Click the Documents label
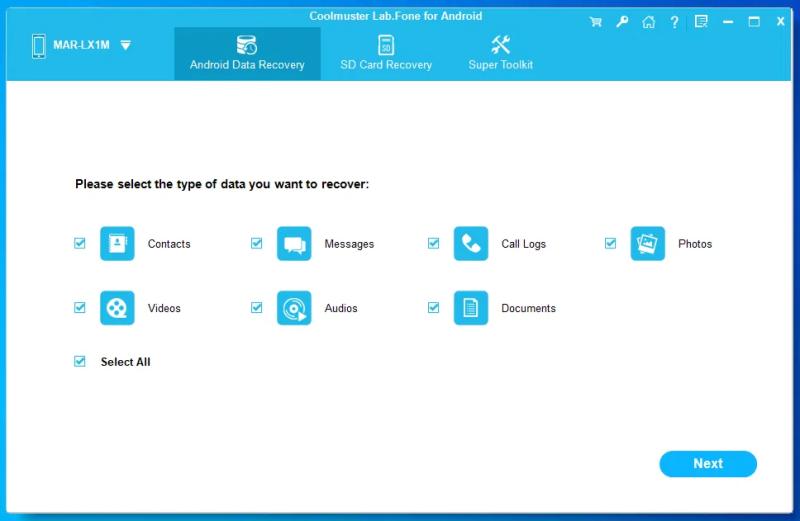Screen dimensions: 800x521 [529, 308]
